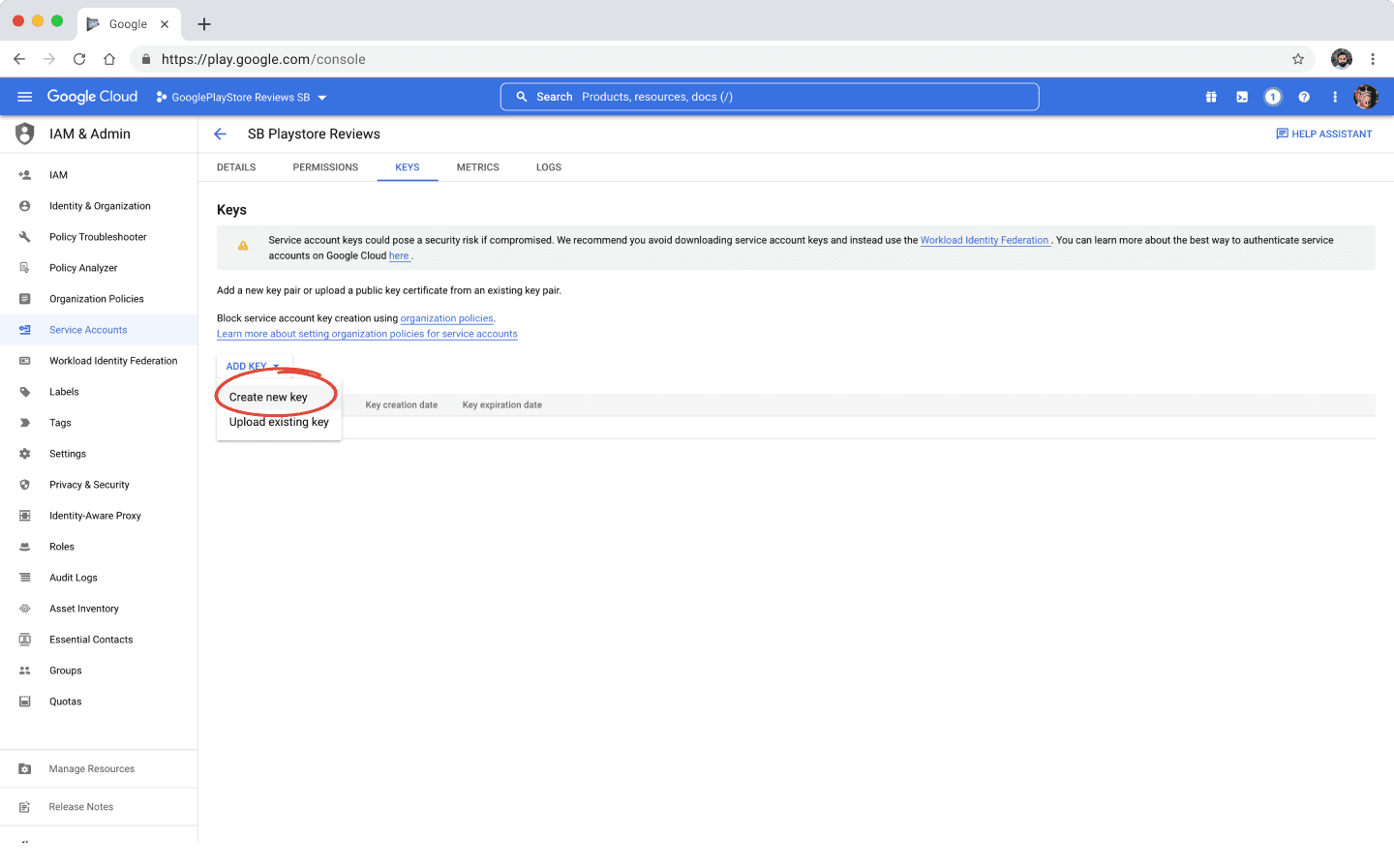Open the GooglePlayStore Reviews SB project picker
The height and width of the screenshot is (868, 1394).
[x=241, y=97]
